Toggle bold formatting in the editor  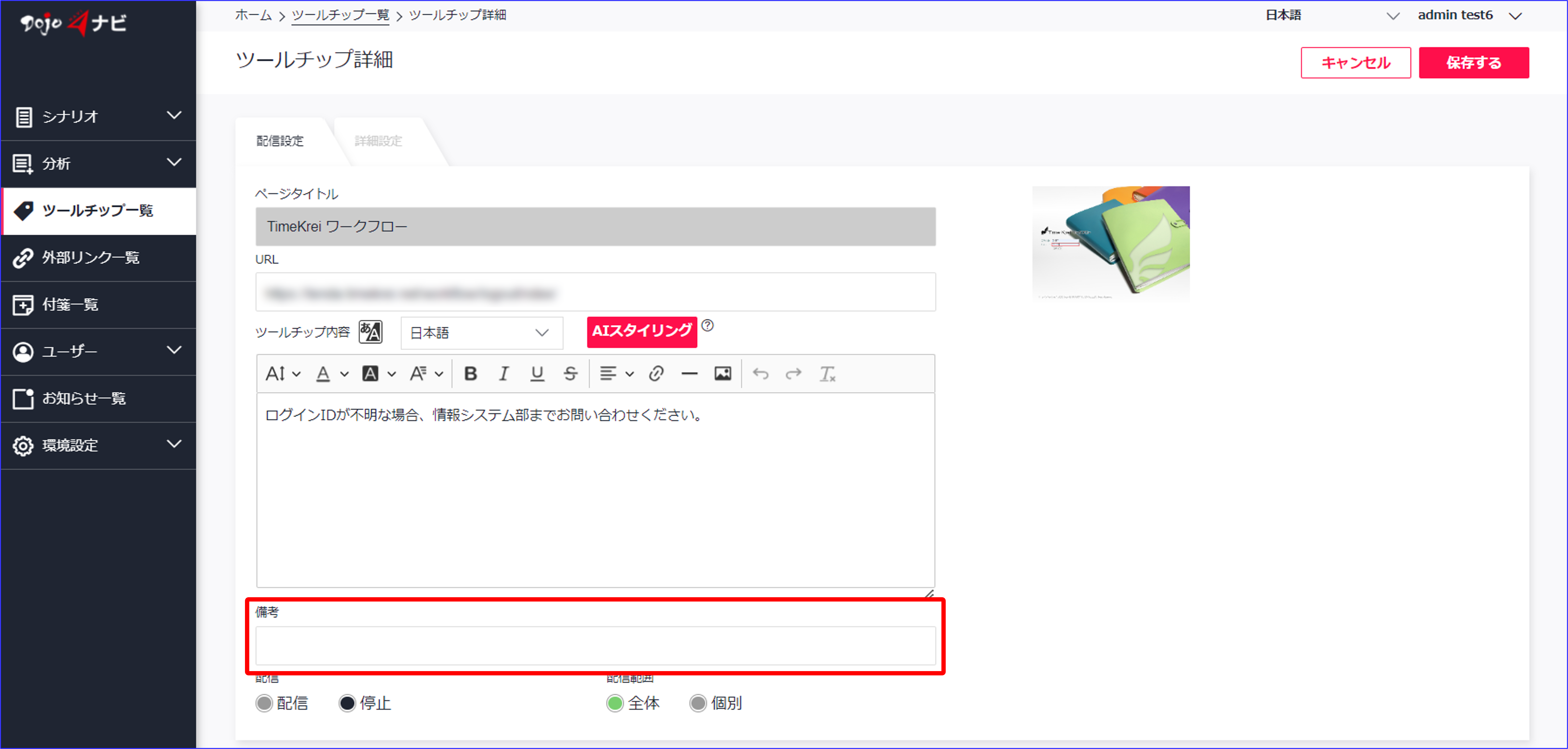click(470, 374)
